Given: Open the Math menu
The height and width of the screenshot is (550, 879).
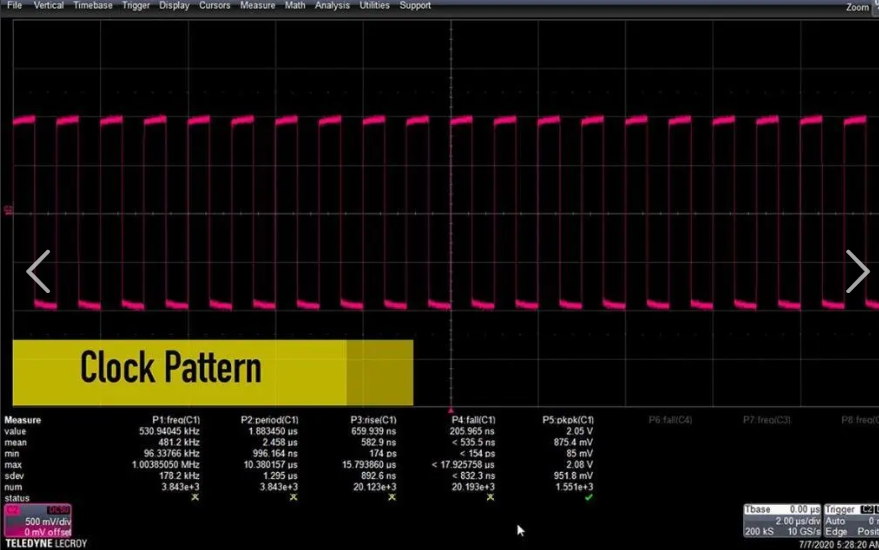Looking at the screenshot, I should (x=295, y=6).
